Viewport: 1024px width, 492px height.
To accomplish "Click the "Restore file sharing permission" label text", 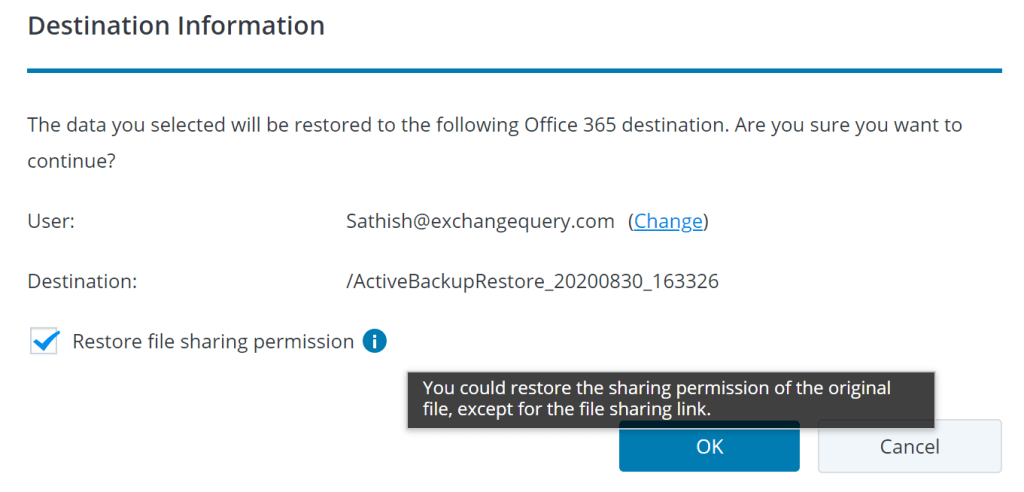I will click(x=213, y=342).
